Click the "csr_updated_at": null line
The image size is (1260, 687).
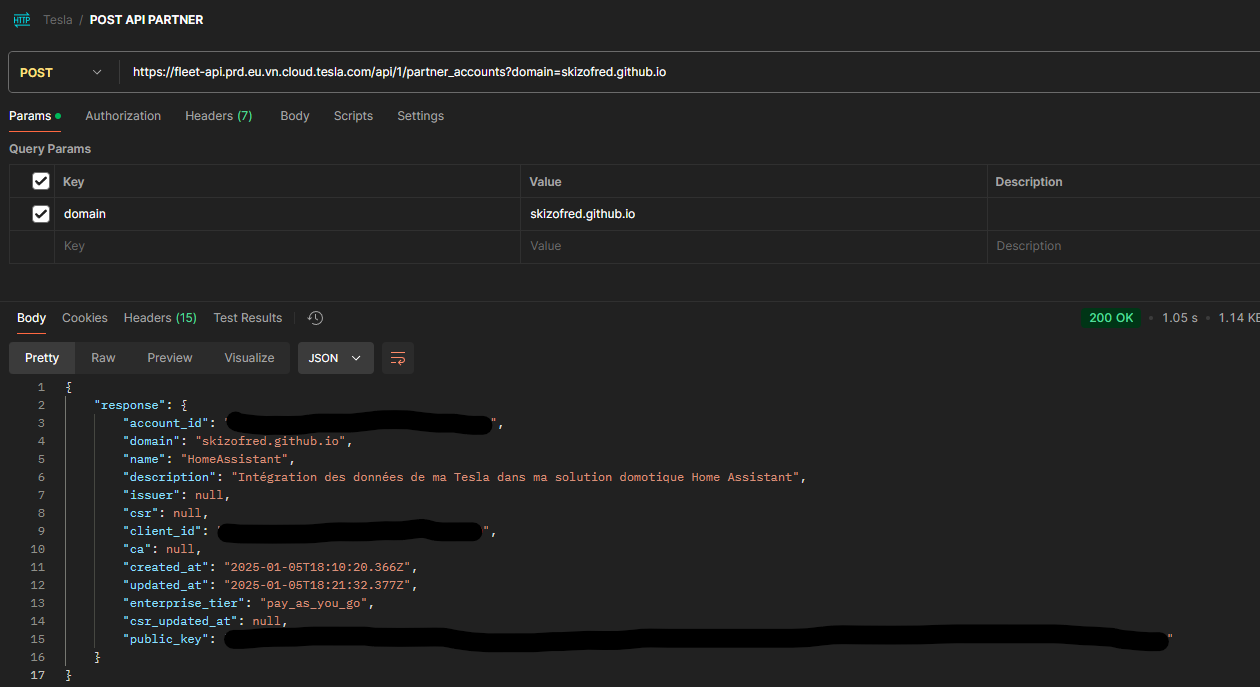[205, 621]
